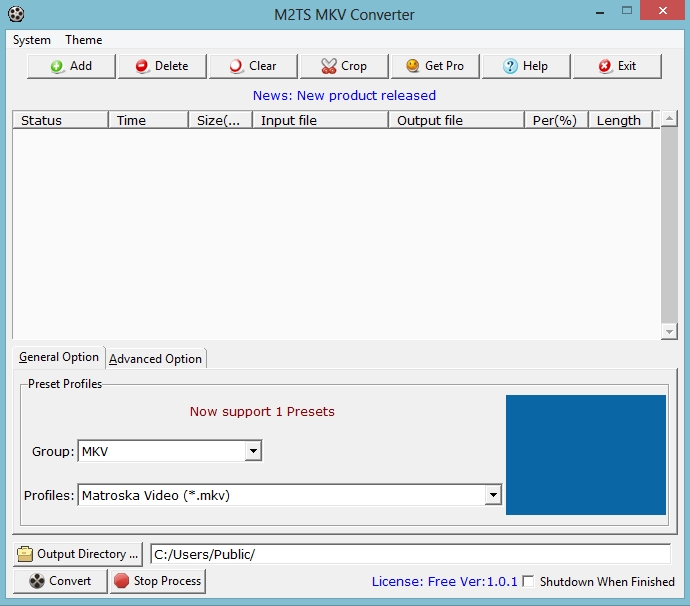This screenshot has width=690, height=606.
Task: Click the Output Directory folder button
Action: click(78, 554)
